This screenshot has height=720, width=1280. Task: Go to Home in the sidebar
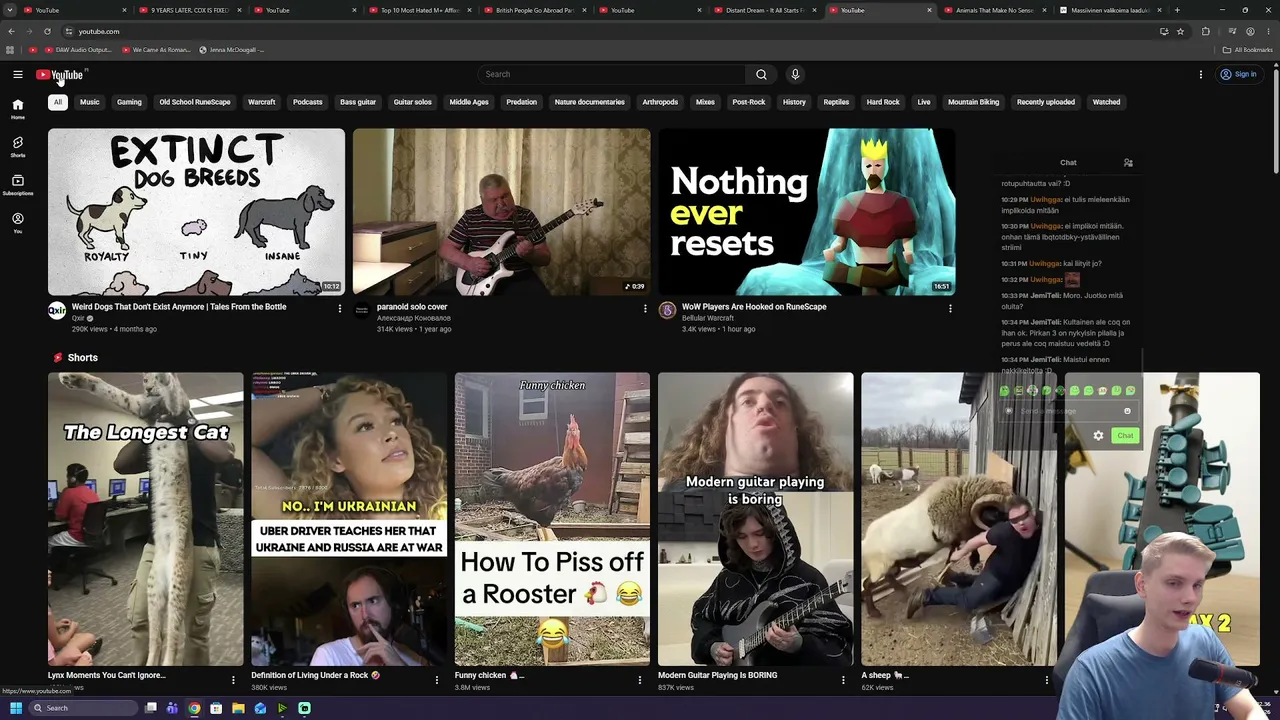tap(18, 109)
